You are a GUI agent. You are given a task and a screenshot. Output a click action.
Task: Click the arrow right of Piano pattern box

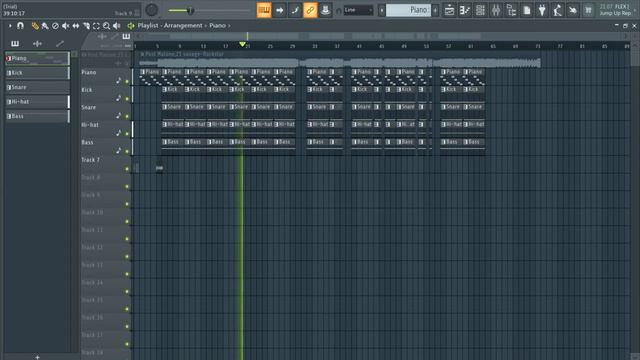pos(435,10)
